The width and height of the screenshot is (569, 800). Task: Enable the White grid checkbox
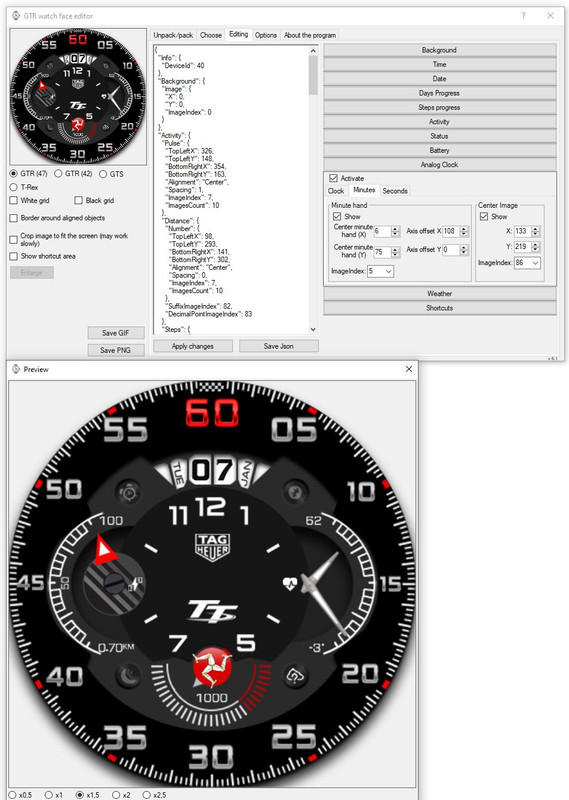point(14,201)
